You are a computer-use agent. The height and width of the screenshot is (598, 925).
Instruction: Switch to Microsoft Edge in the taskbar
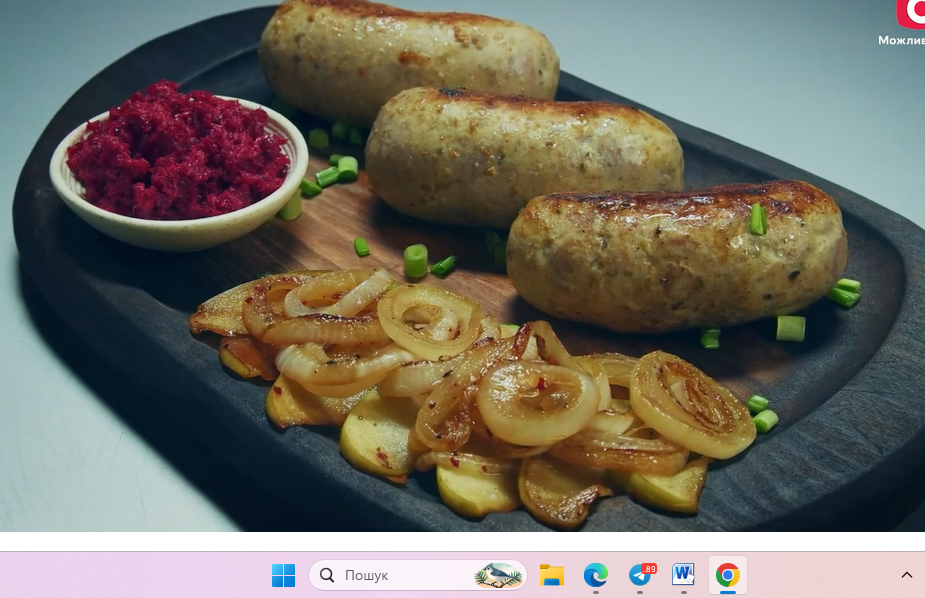[x=596, y=575]
